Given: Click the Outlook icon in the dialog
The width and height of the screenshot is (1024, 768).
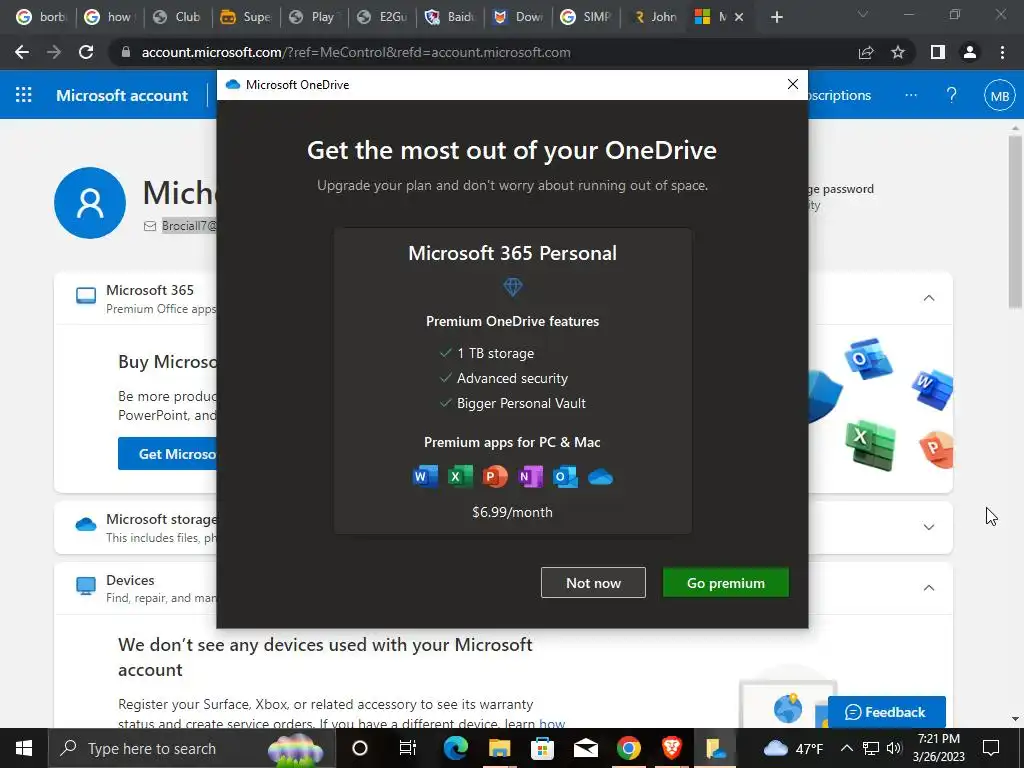Looking at the screenshot, I should pos(565,477).
